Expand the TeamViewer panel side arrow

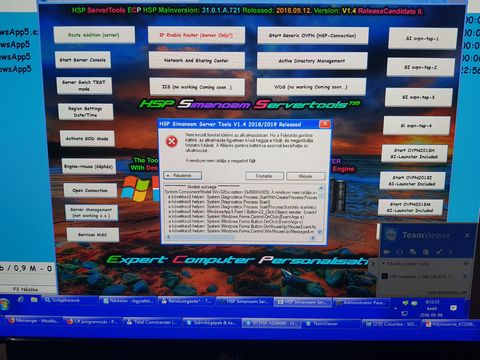point(373,264)
